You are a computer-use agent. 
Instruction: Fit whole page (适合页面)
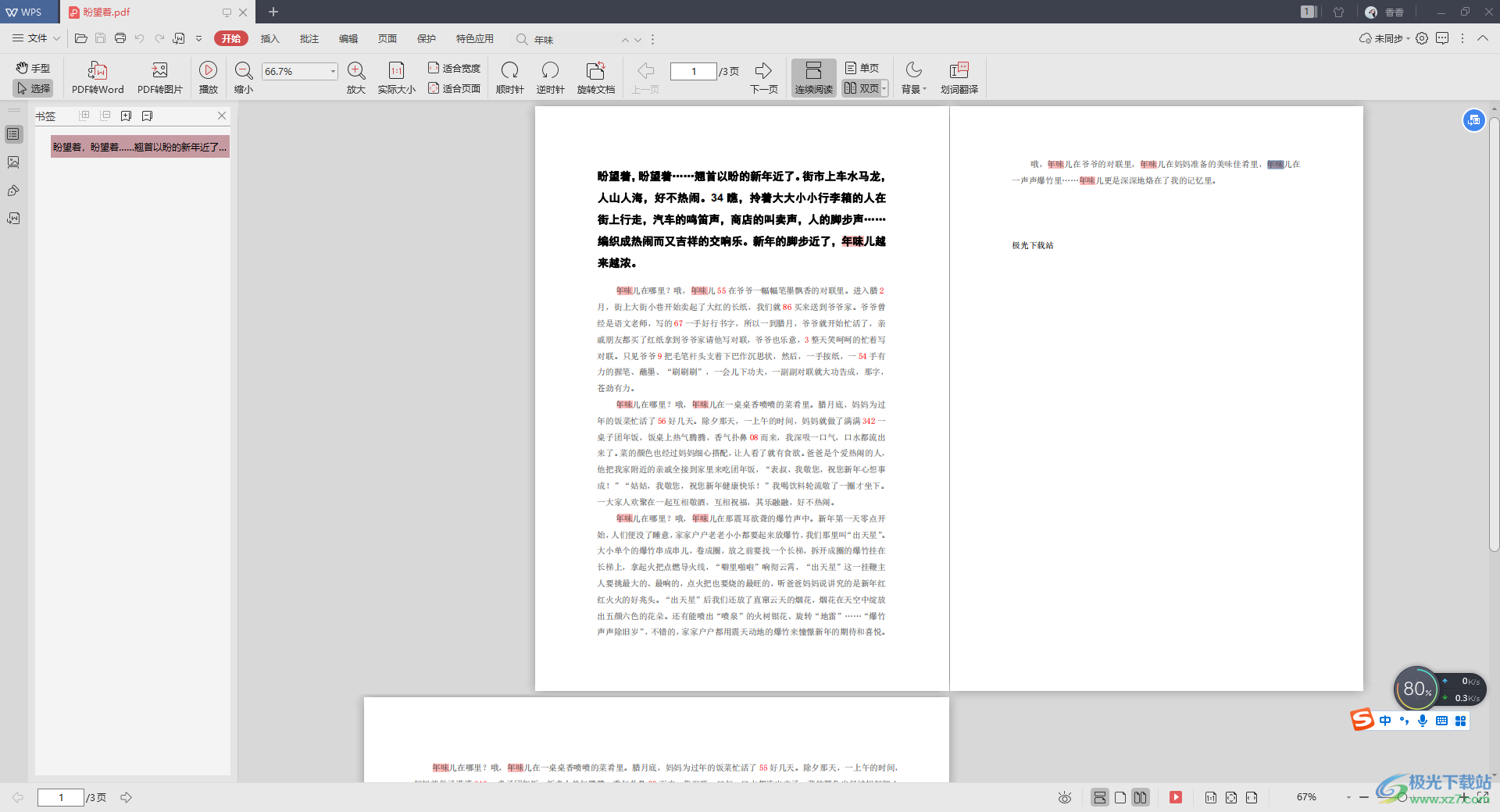454,88
